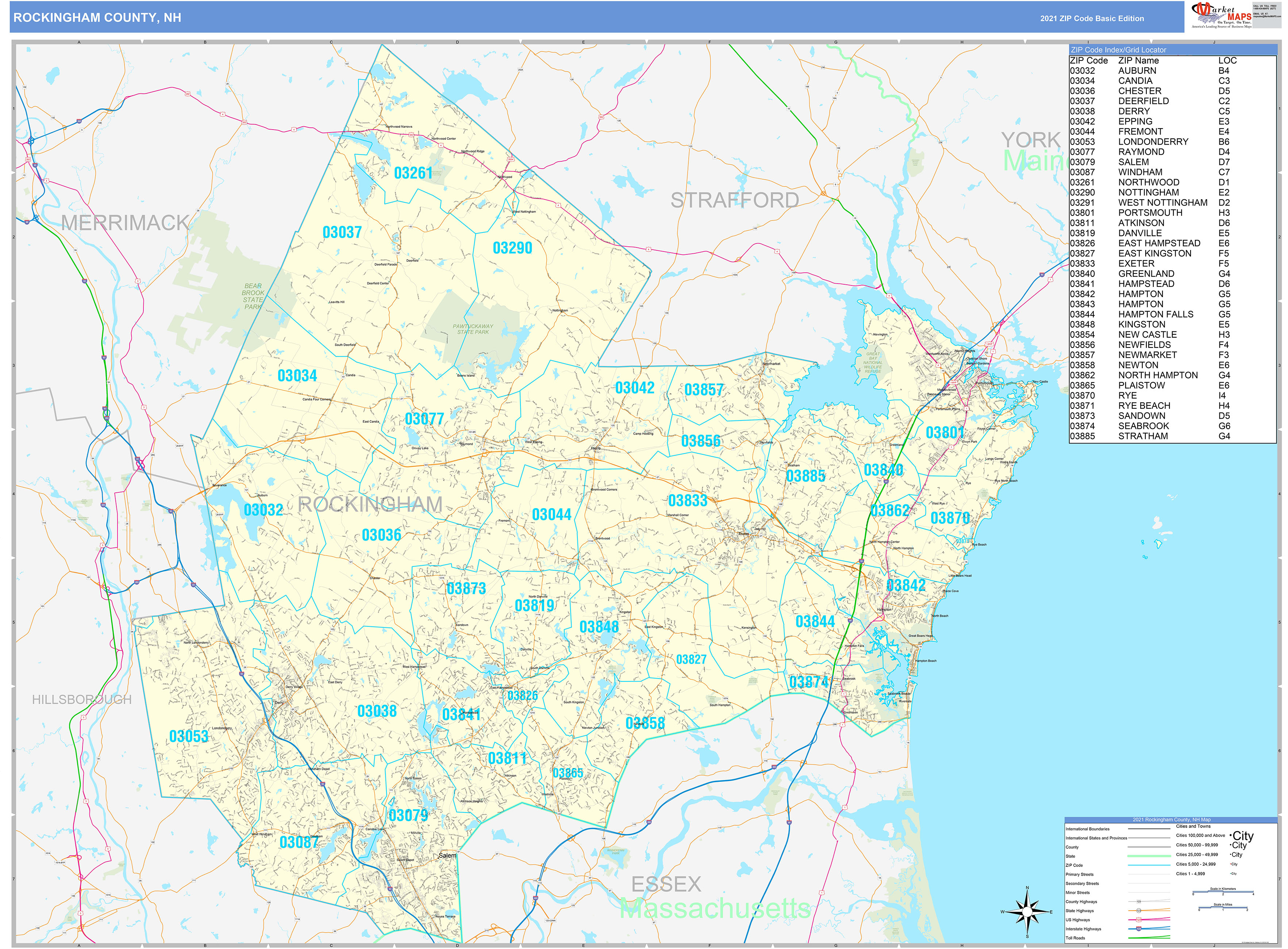Click the Scale in Miles bar
The image size is (1288, 949).
1223,908
